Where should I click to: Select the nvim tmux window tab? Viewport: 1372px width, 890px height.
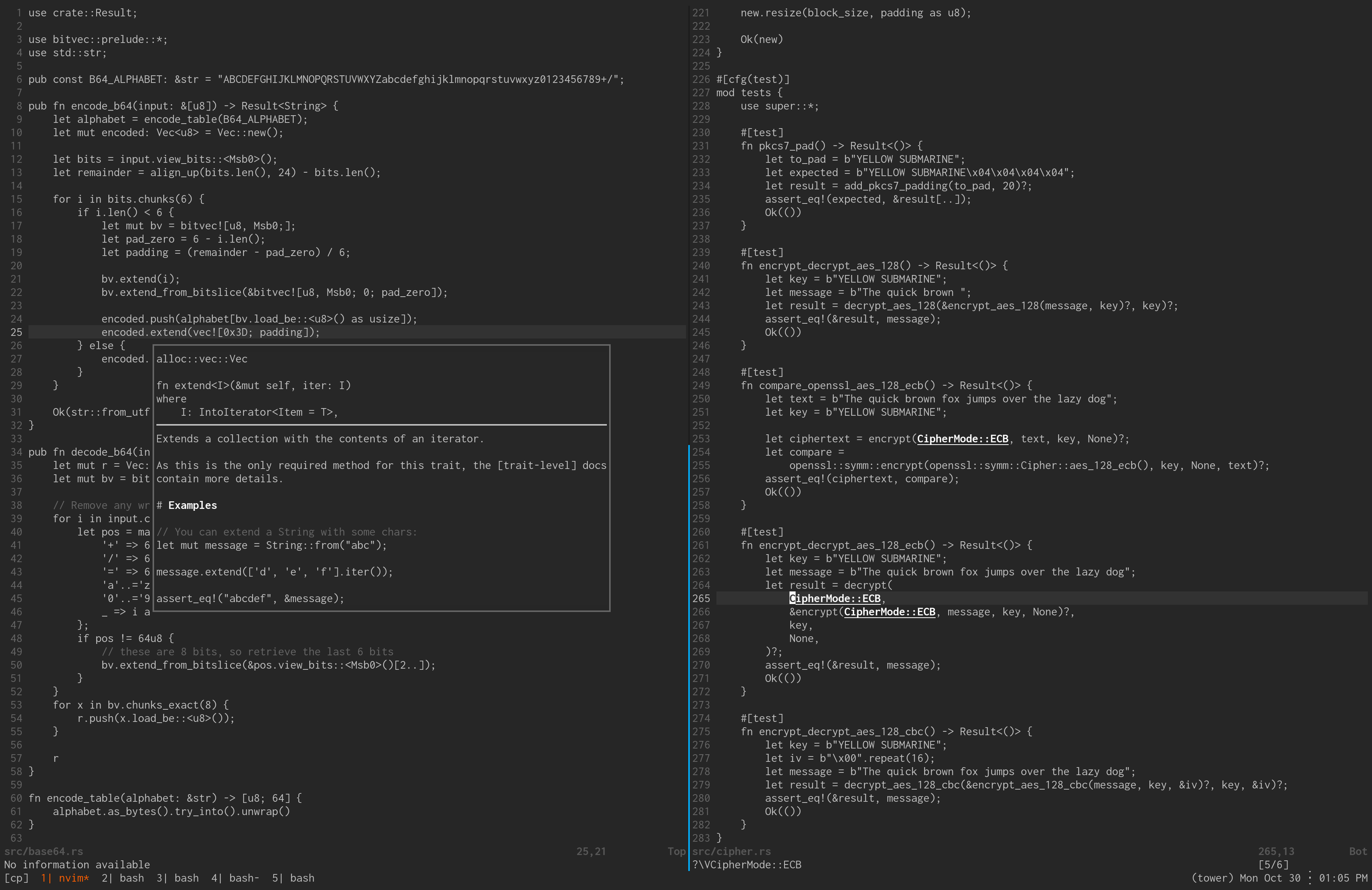click(65, 878)
